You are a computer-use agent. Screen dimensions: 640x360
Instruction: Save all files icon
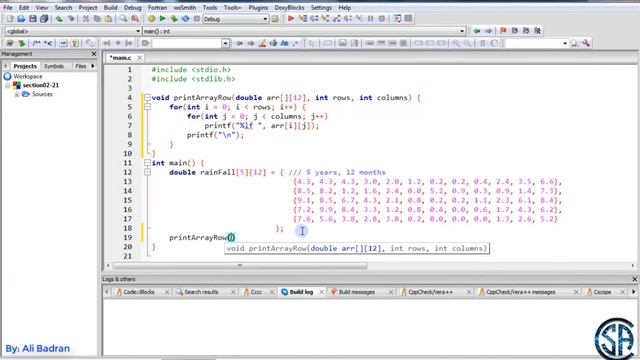tap(44, 19)
